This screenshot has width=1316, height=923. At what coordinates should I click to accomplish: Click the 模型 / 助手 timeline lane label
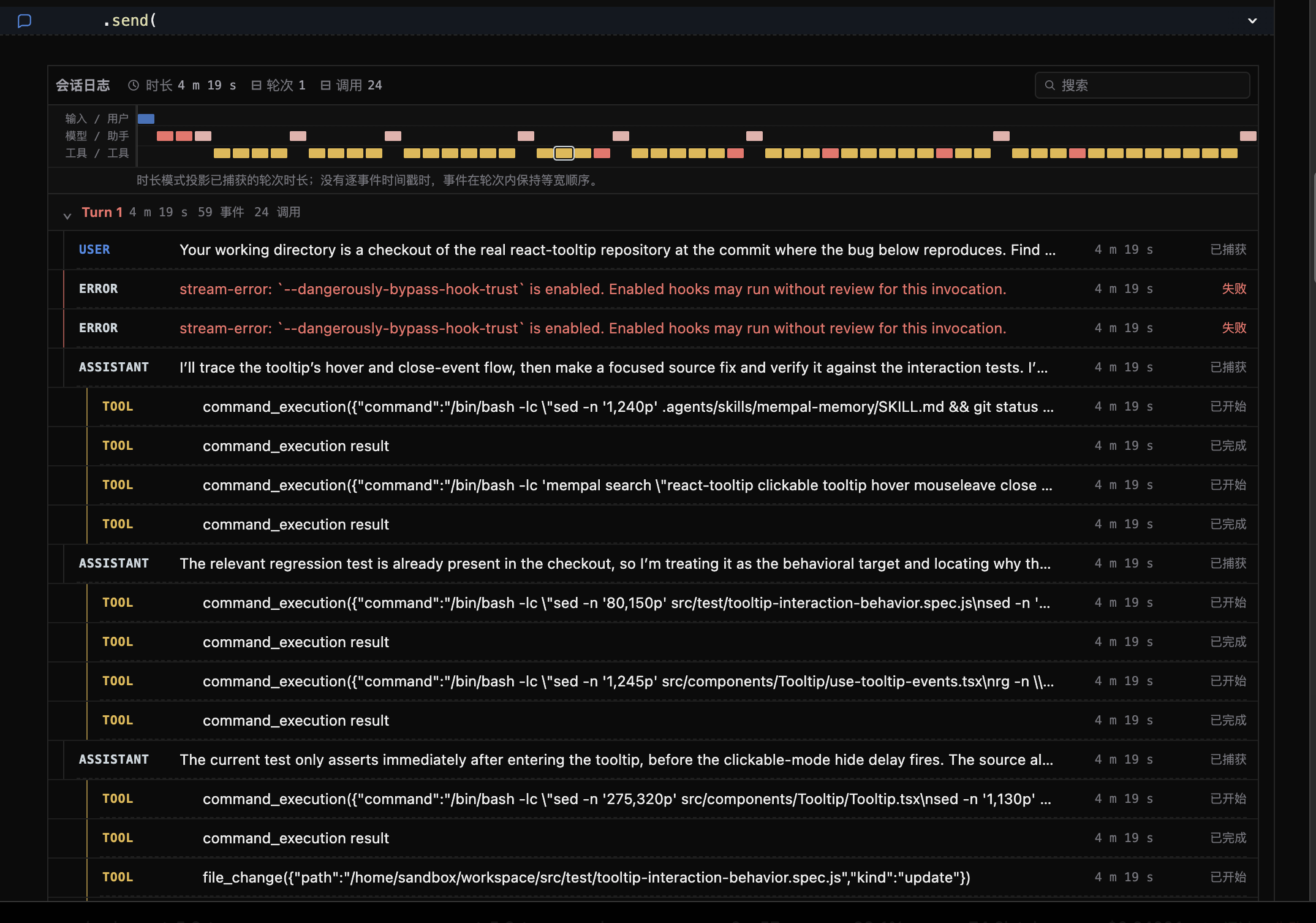coord(97,136)
